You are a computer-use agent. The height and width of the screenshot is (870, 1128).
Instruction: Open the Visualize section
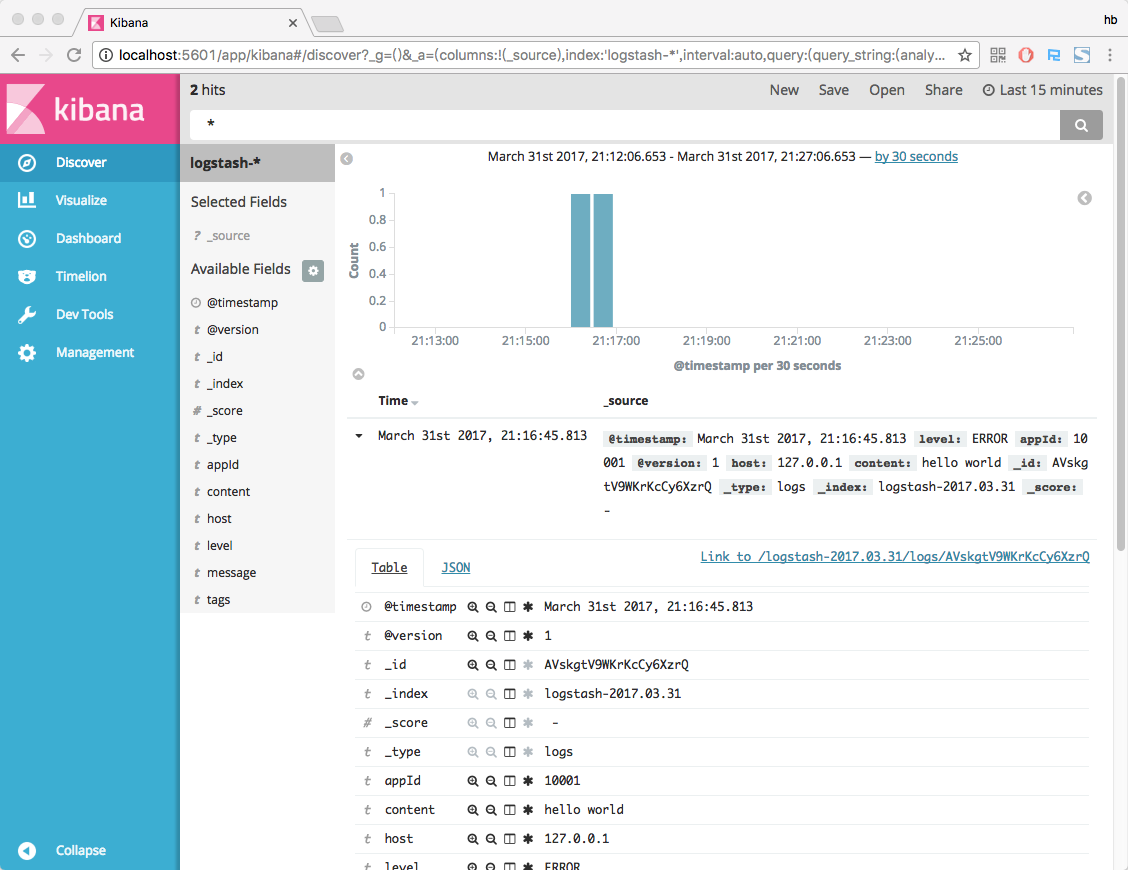point(89,201)
